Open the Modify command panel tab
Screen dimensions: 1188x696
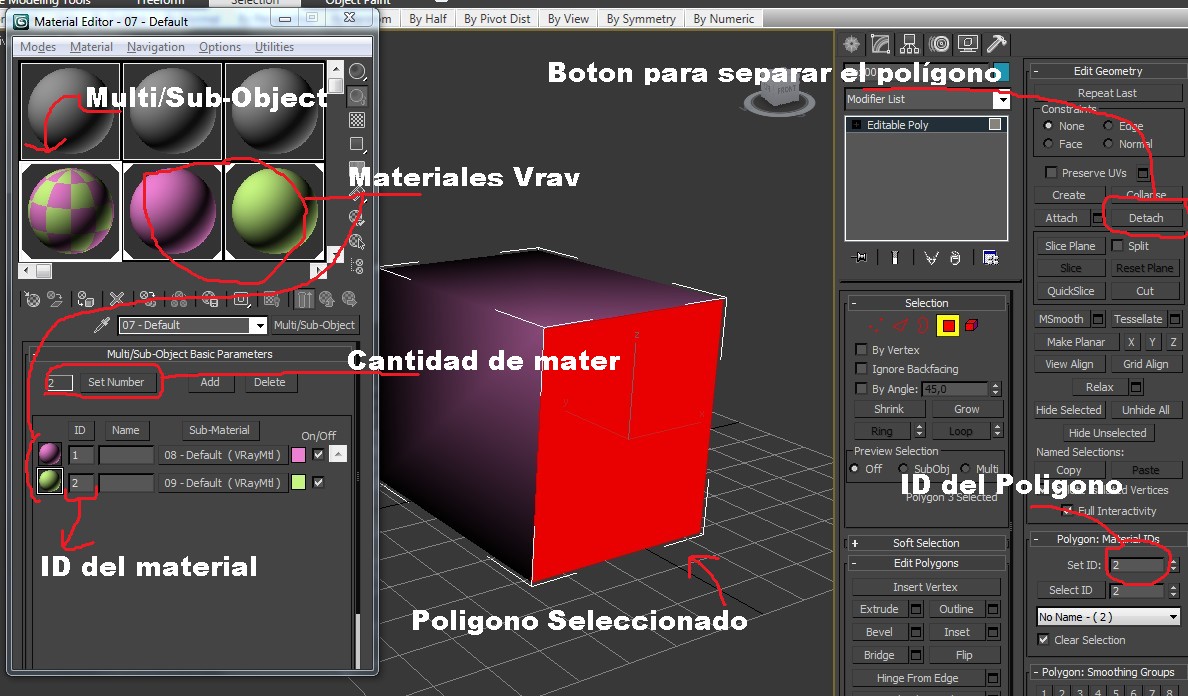pyautogui.click(x=880, y=44)
